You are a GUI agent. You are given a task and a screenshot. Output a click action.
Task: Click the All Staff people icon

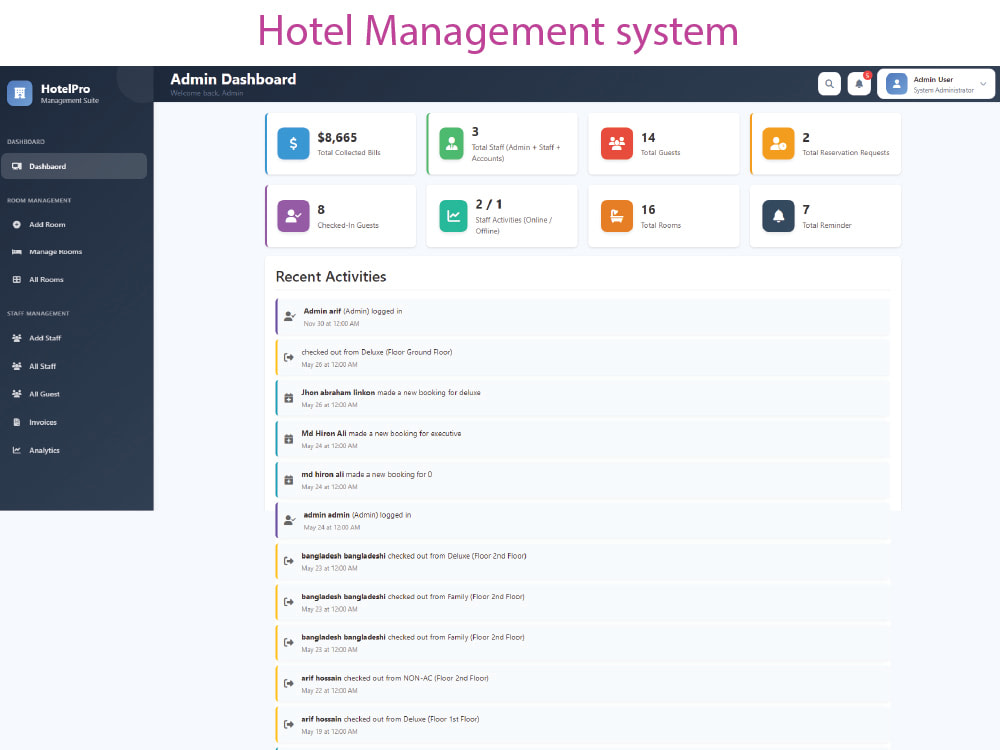(17, 366)
